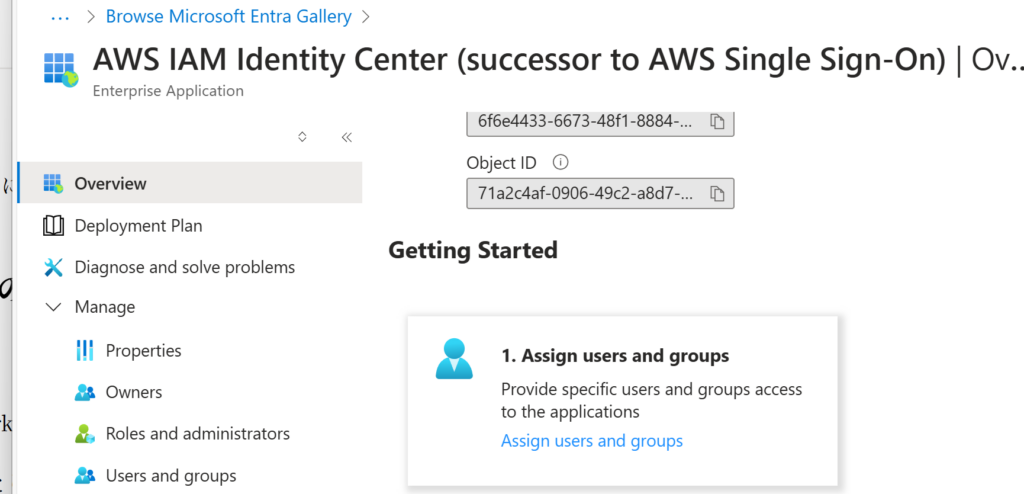1024x494 pixels.
Task: Select the Object ID field 71a2c4af
Action: tap(600, 193)
